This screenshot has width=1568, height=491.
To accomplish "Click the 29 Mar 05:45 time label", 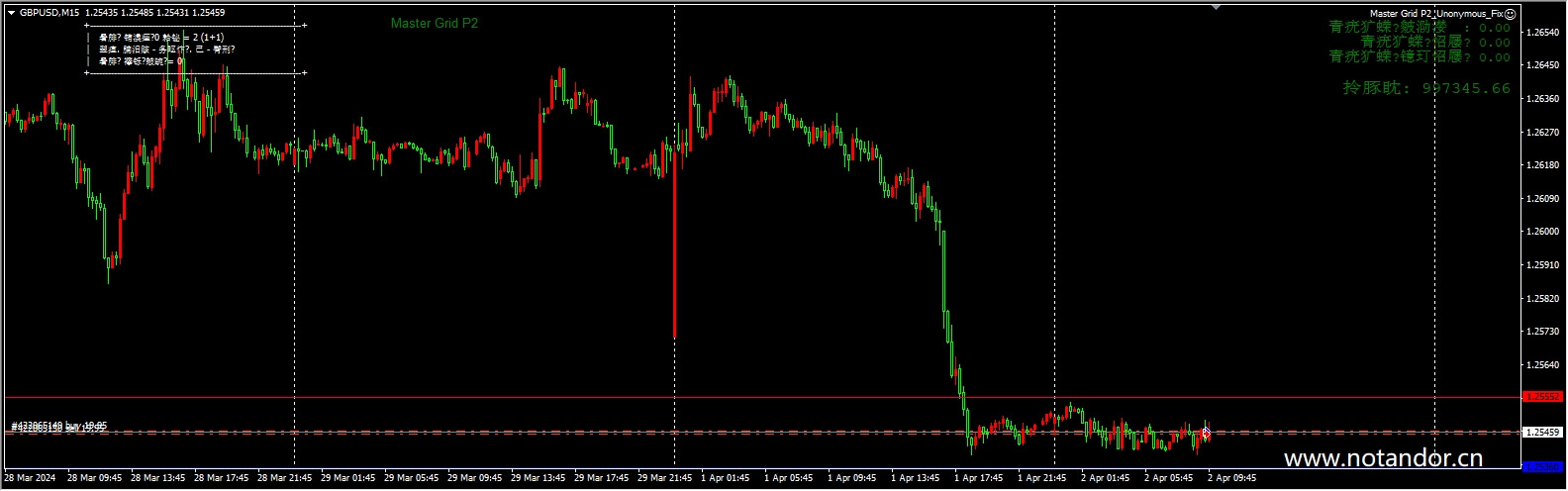I will coord(412,478).
